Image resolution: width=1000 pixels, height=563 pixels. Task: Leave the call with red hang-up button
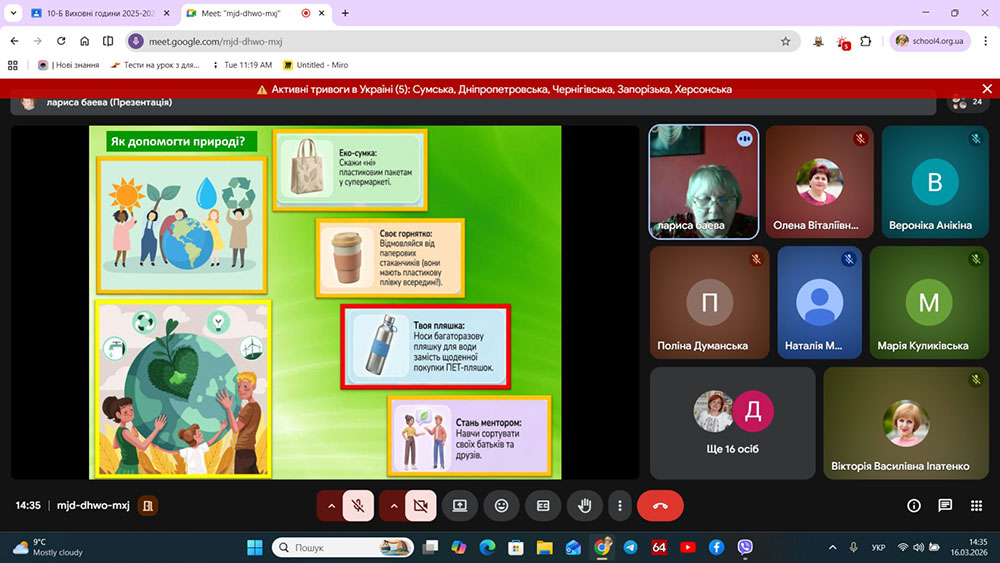point(660,506)
